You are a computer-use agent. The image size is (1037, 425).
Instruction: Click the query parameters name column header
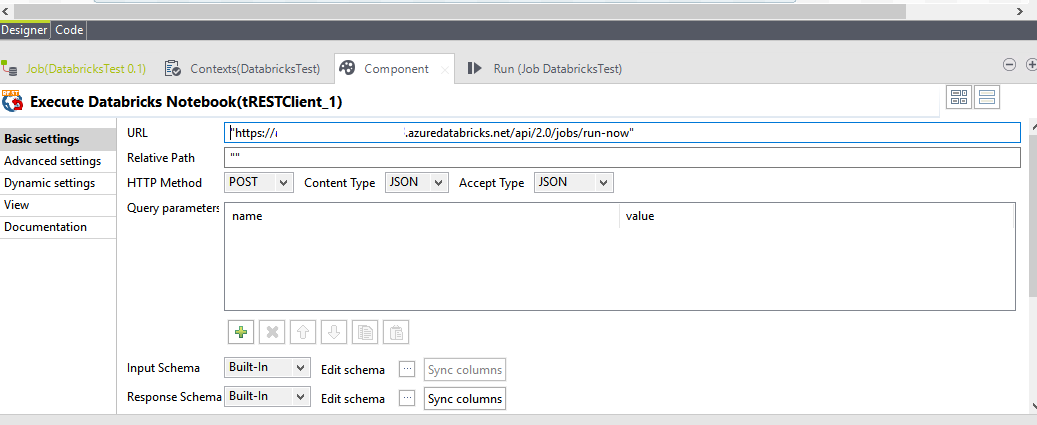(422, 216)
